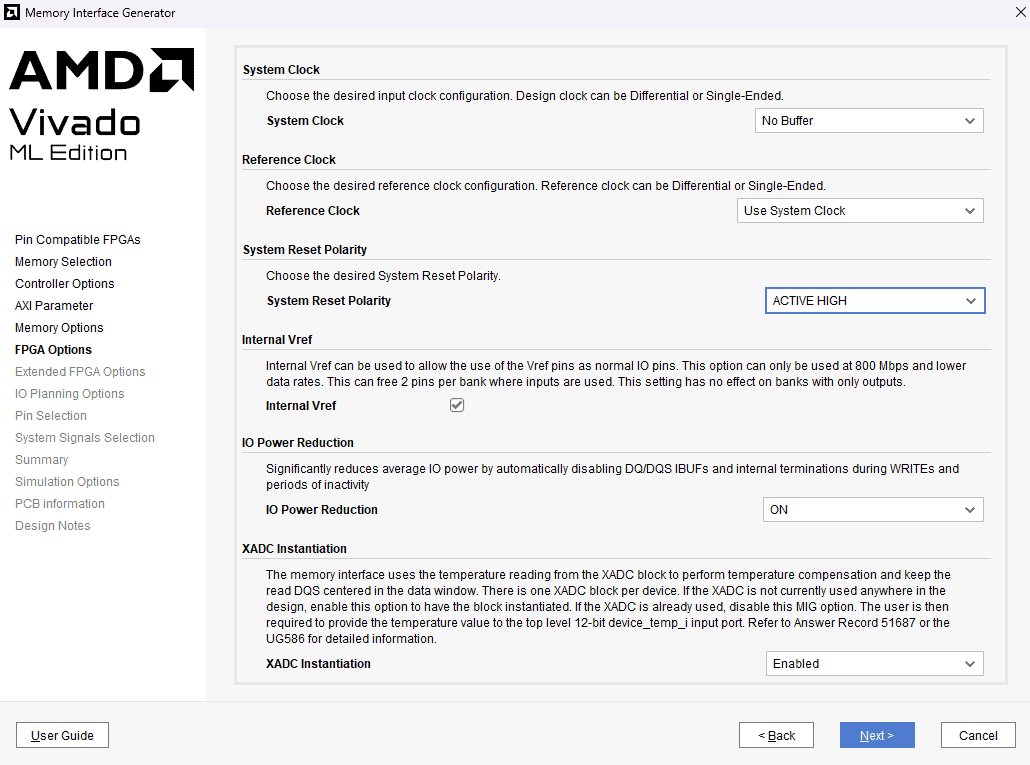Click the Internal Vref label text
Screen dimensions: 1030x765
301,406
